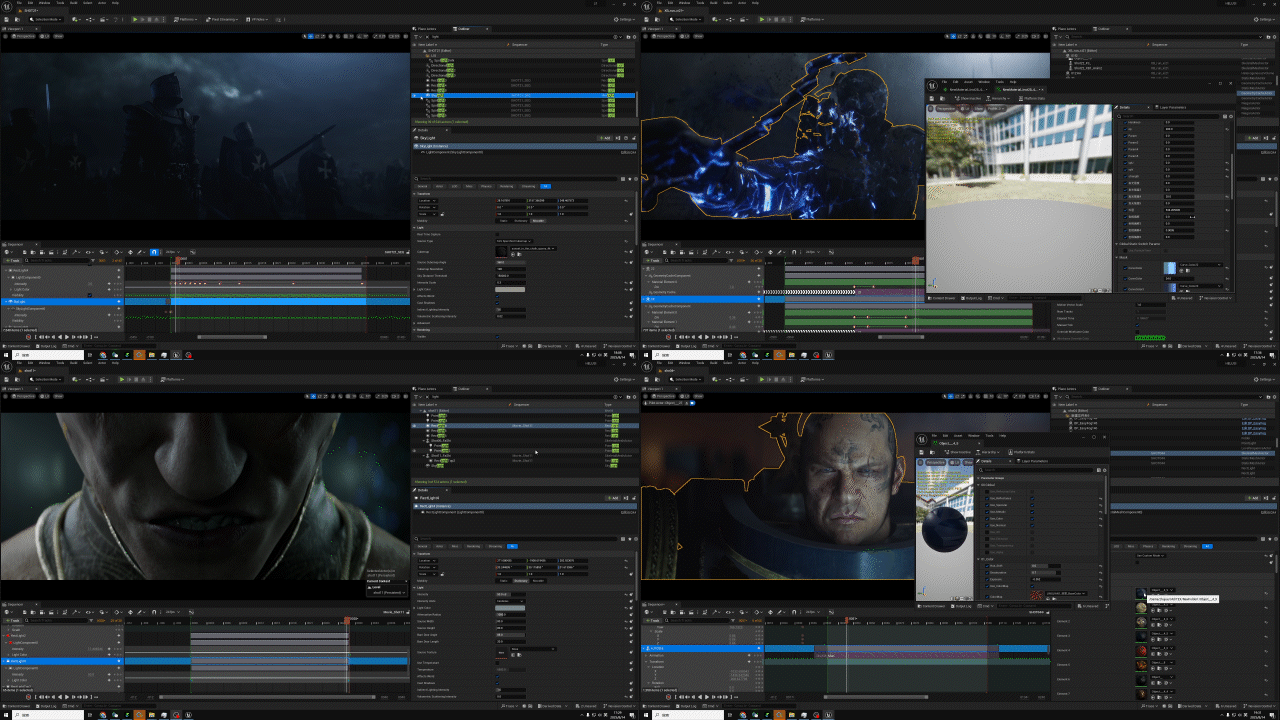
Task: Click Platform Stats in sphere preview material window
Action: click(x=1022, y=452)
